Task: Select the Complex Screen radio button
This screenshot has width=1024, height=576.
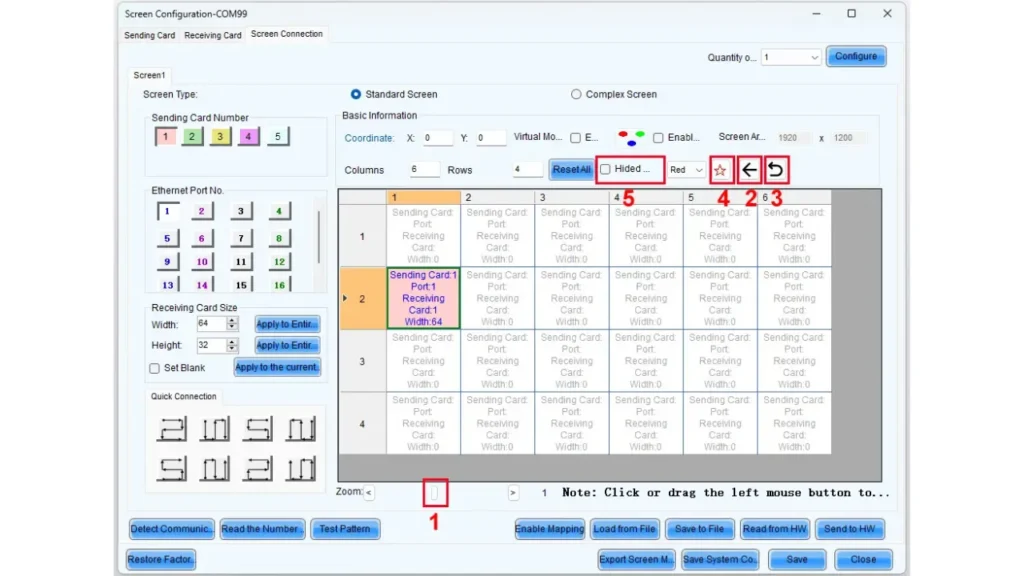Action: (x=576, y=94)
